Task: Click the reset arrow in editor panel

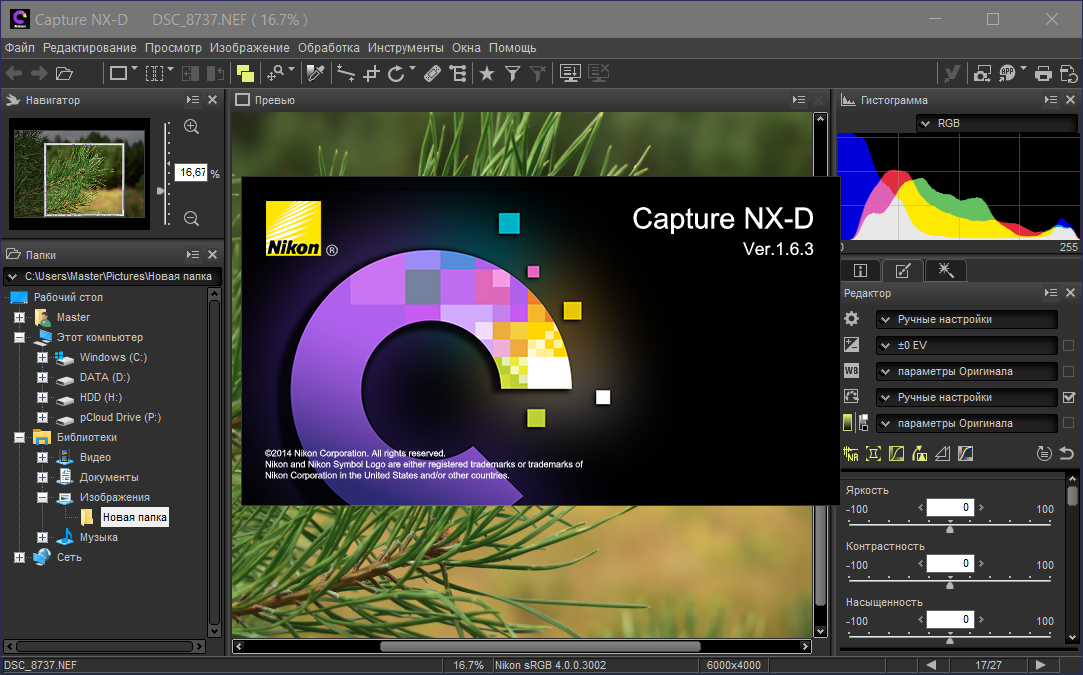Action: click(1066, 453)
